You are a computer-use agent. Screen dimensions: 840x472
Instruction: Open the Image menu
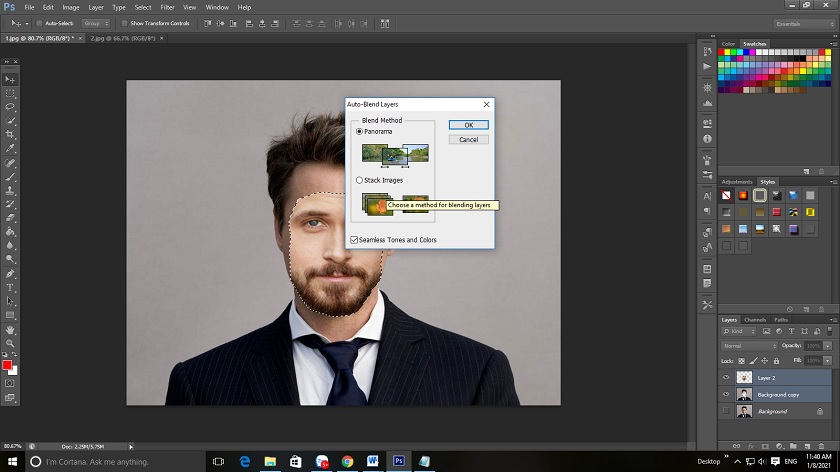pyautogui.click(x=71, y=8)
